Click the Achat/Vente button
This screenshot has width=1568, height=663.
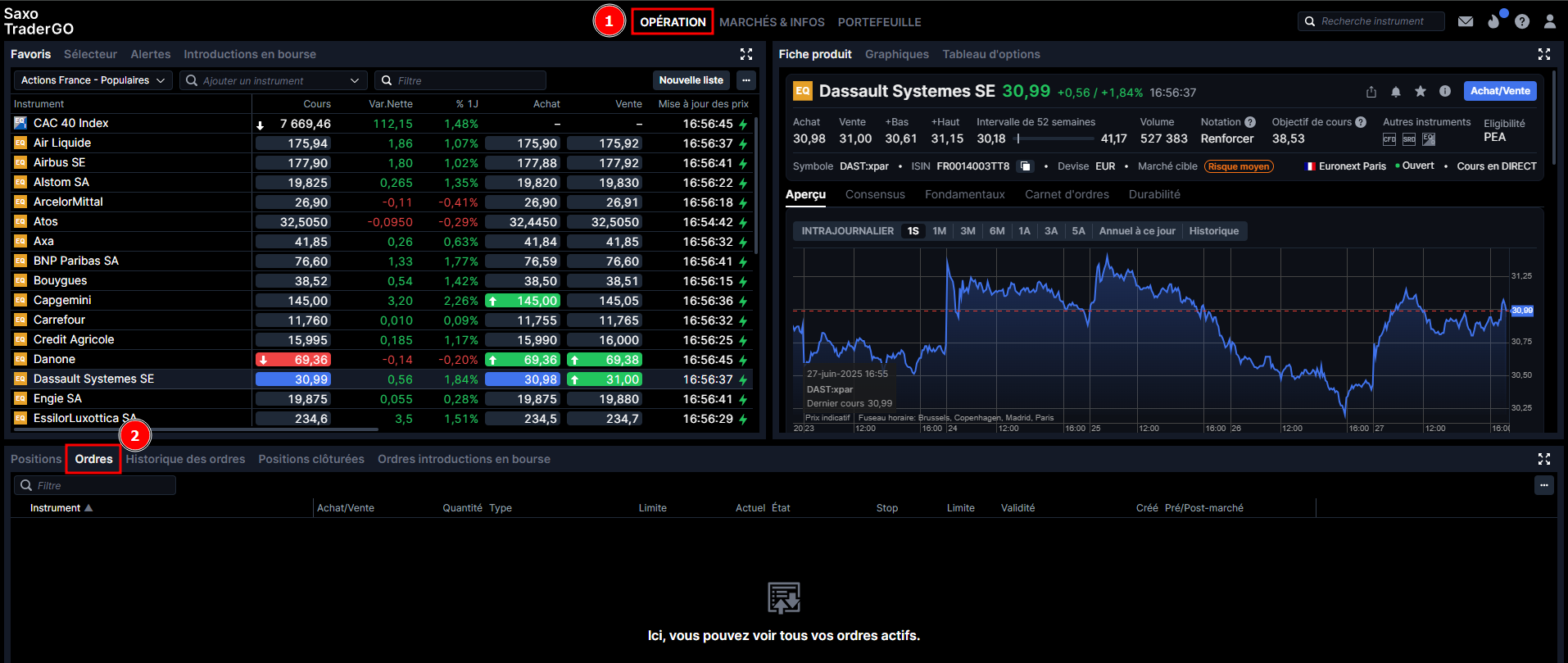coord(1500,91)
